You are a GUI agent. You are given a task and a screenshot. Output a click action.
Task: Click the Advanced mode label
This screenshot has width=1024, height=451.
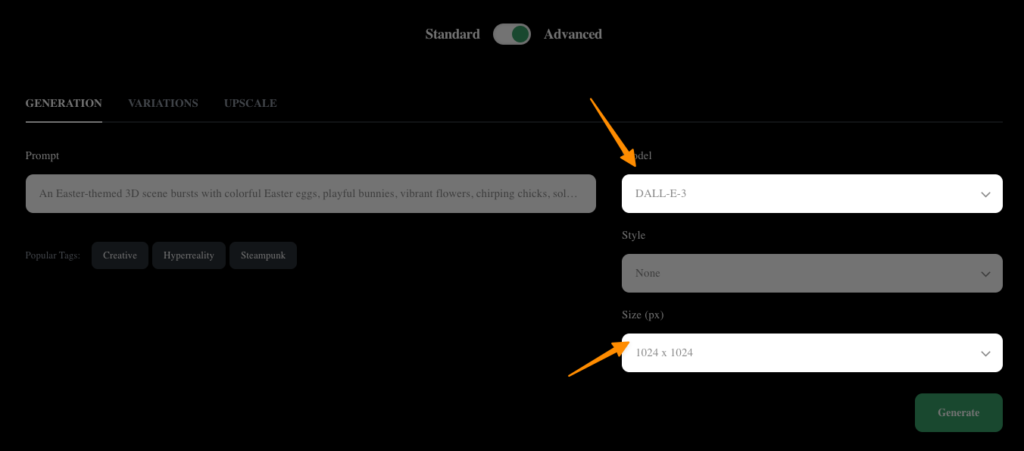[573, 34]
